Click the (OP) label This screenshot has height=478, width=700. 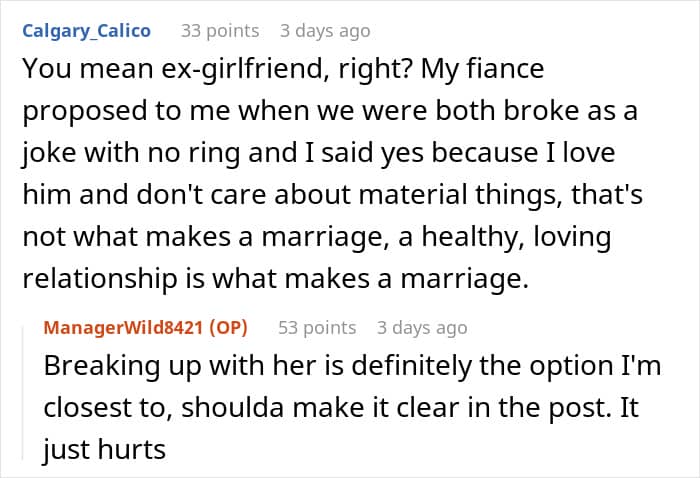point(230,327)
